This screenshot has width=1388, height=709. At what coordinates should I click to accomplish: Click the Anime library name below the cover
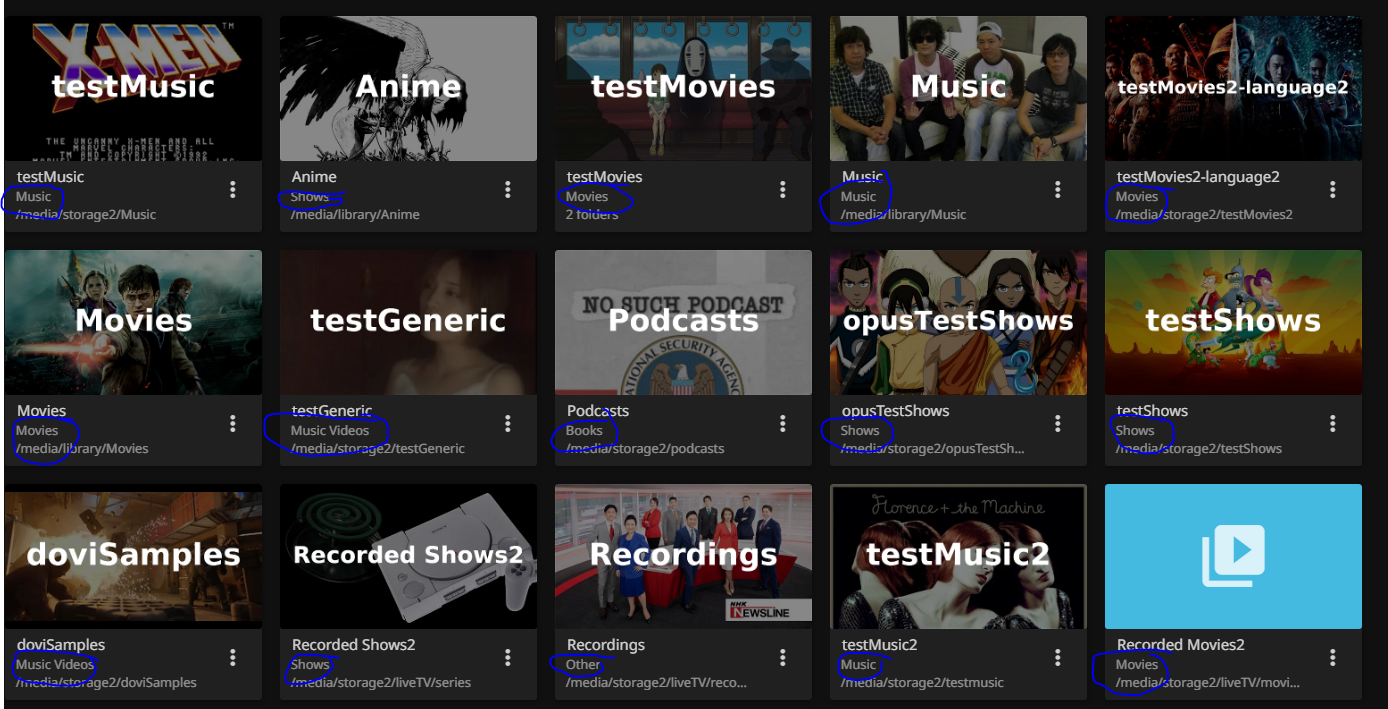point(314,177)
